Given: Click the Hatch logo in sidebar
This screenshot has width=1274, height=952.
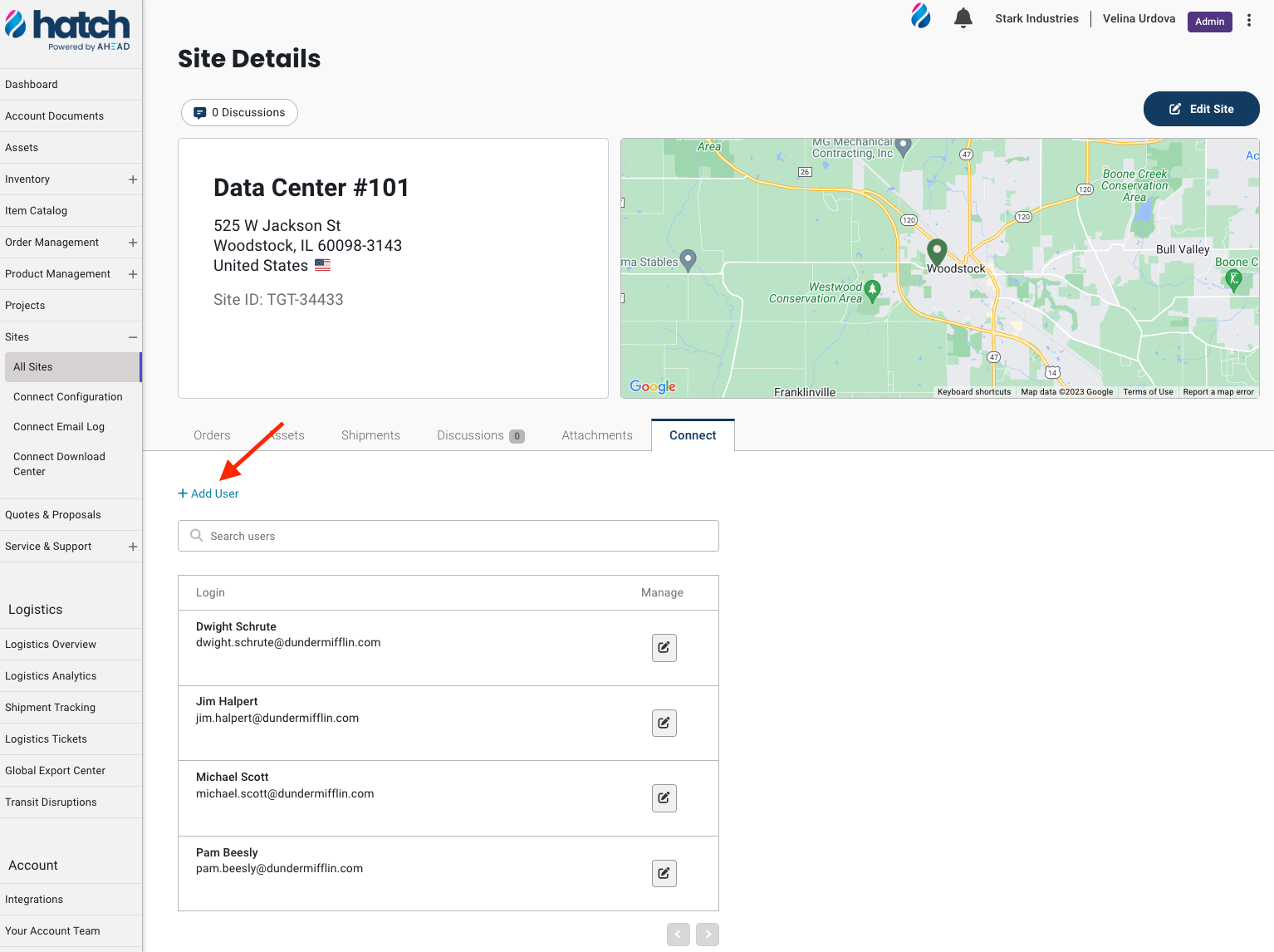Looking at the screenshot, I should pyautogui.click(x=67, y=30).
